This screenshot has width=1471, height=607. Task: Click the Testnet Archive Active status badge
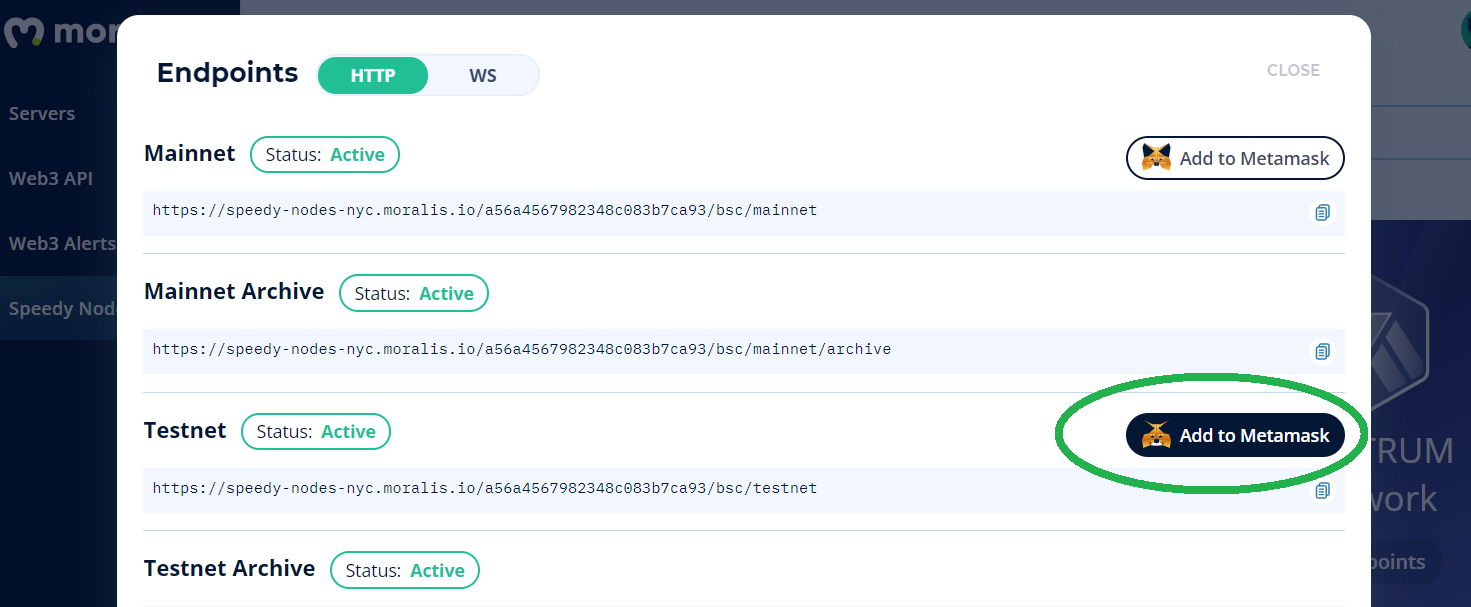[405, 570]
